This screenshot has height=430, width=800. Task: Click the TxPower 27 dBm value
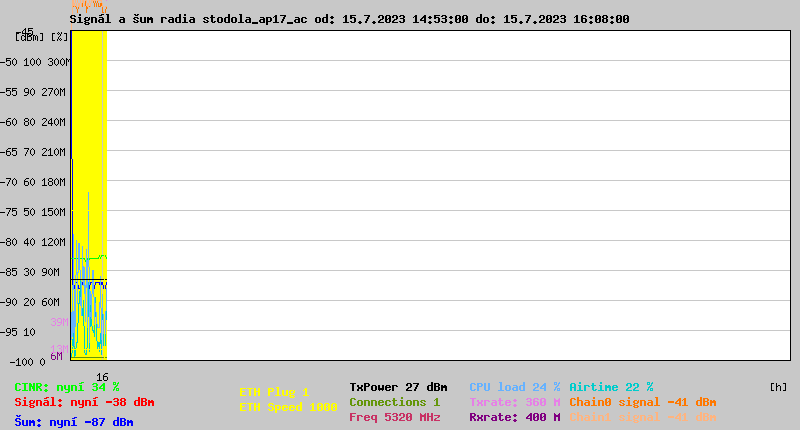point(398,387)
